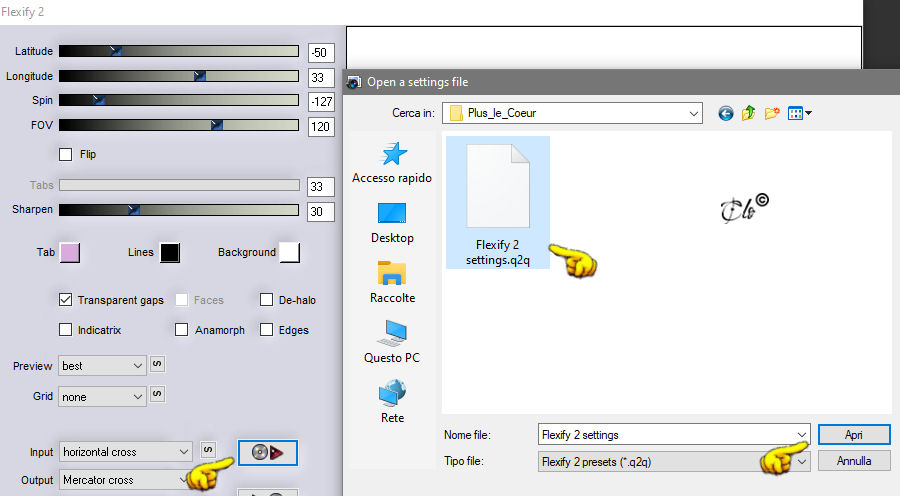
Task: Open Questo PC location
Action: 392,342
